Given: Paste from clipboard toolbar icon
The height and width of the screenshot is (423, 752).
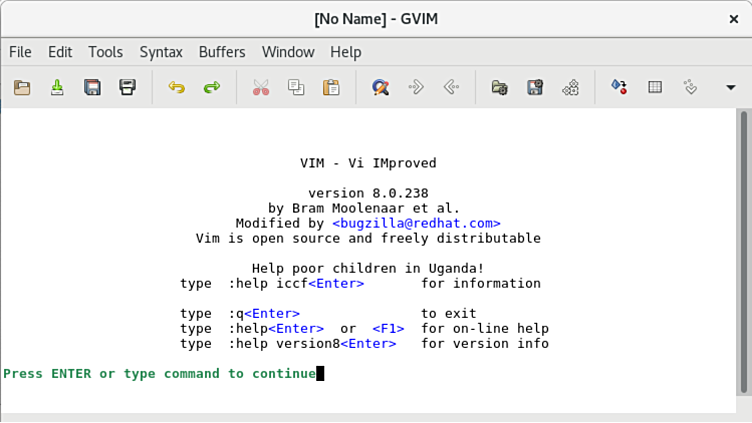Looking at the screenshot, I should pos(331,88).
